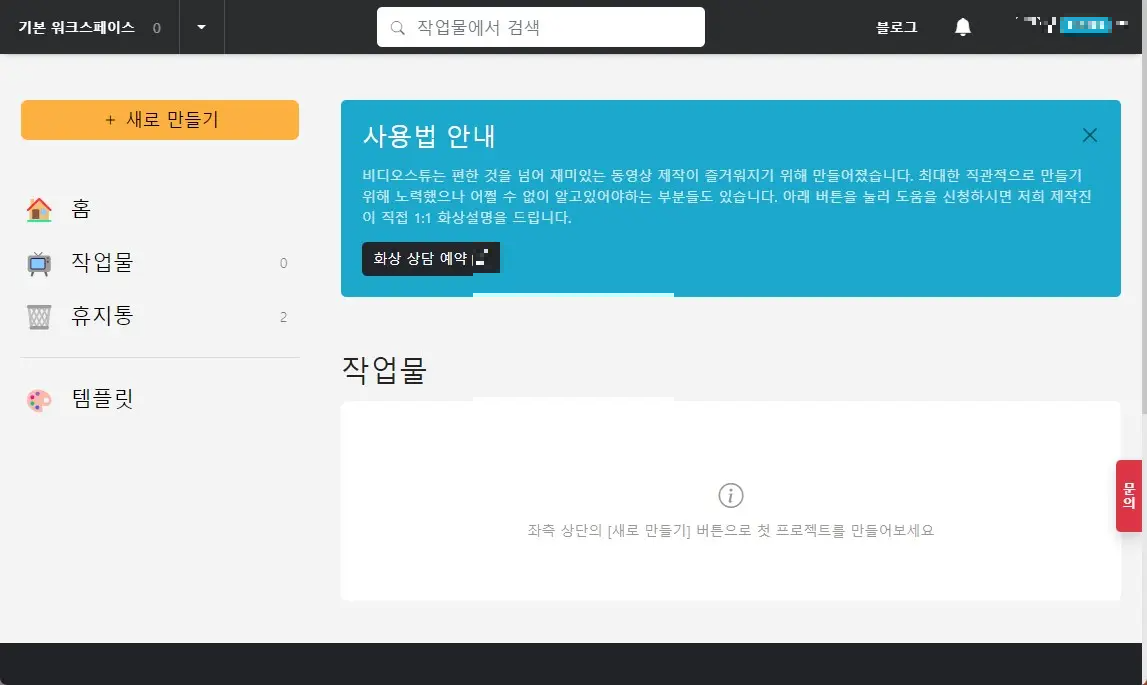
Task: Click the 작업물 section heading
Action: [x=384, y=370]
